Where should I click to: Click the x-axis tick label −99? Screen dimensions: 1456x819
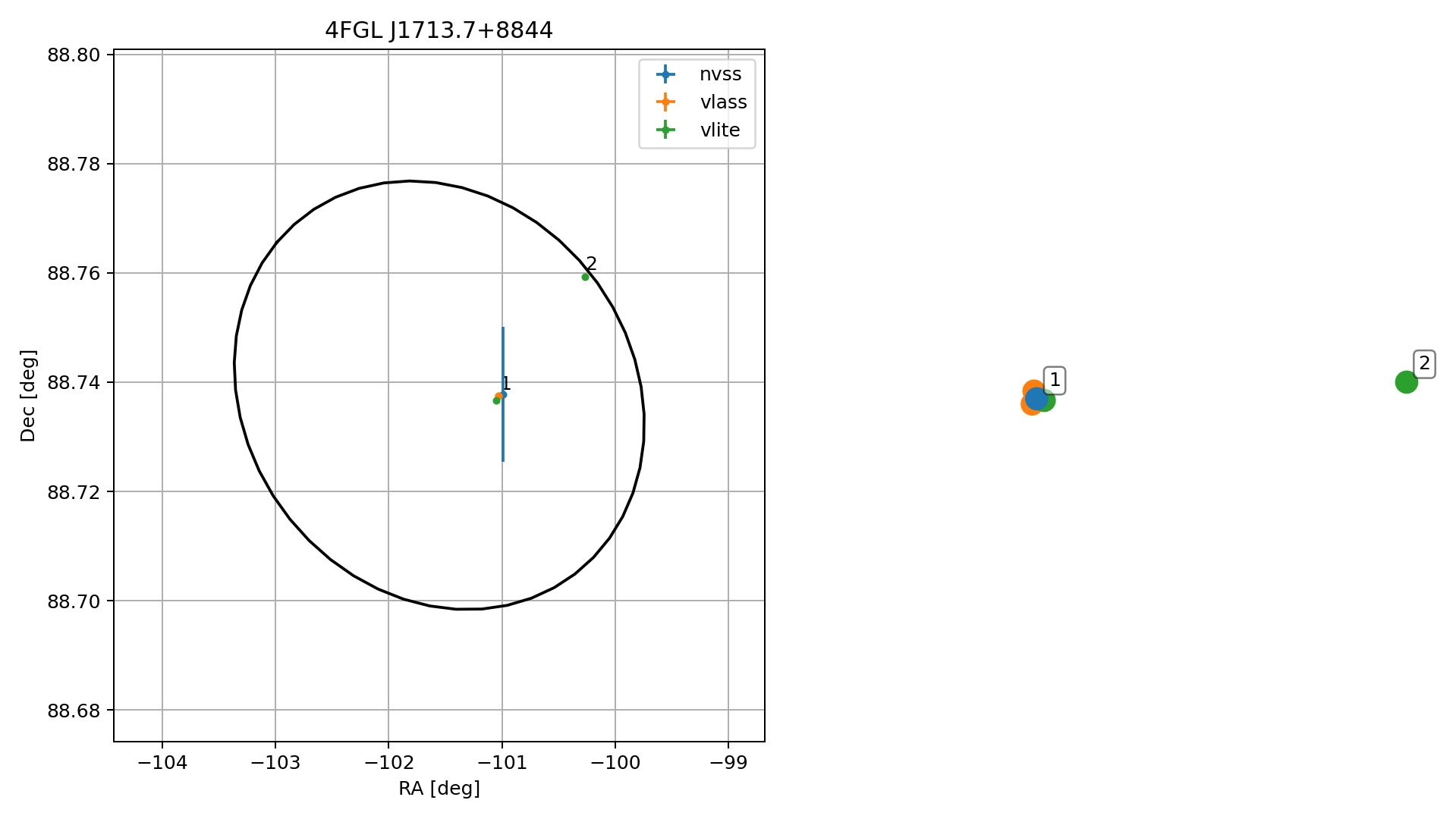[728, 762]
